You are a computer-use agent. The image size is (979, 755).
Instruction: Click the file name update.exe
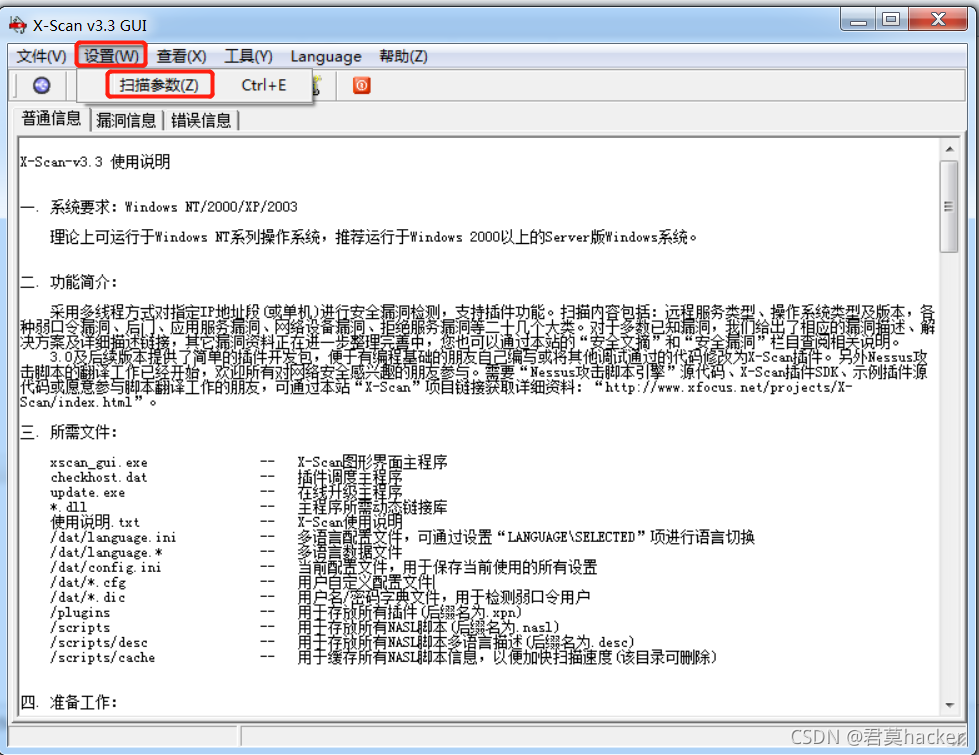(x=87, y=493)
